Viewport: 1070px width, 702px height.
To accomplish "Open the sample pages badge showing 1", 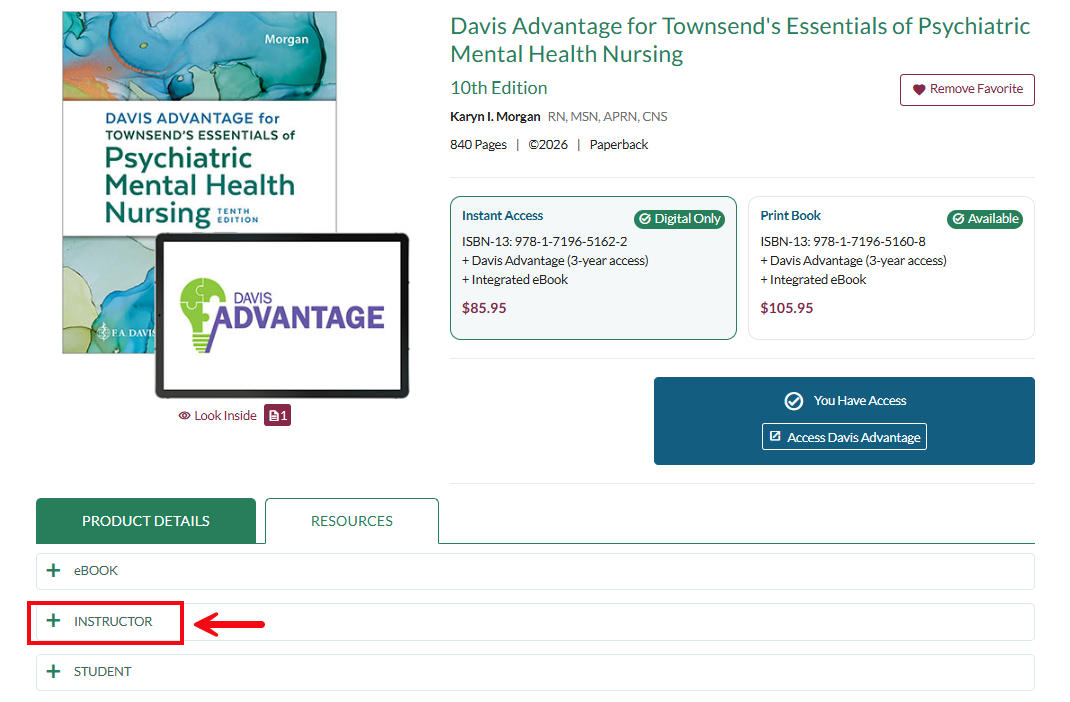I will click(278, 415).
